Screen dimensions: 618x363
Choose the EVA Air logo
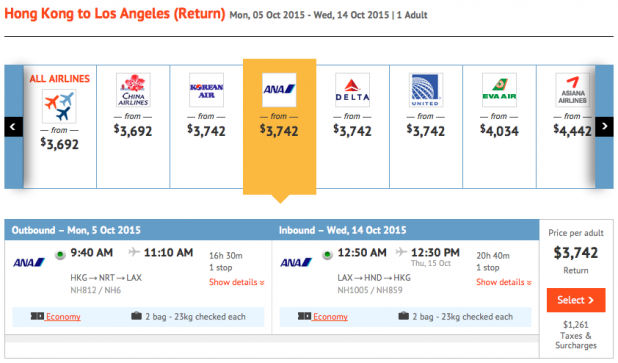click(x=499, y=90)
